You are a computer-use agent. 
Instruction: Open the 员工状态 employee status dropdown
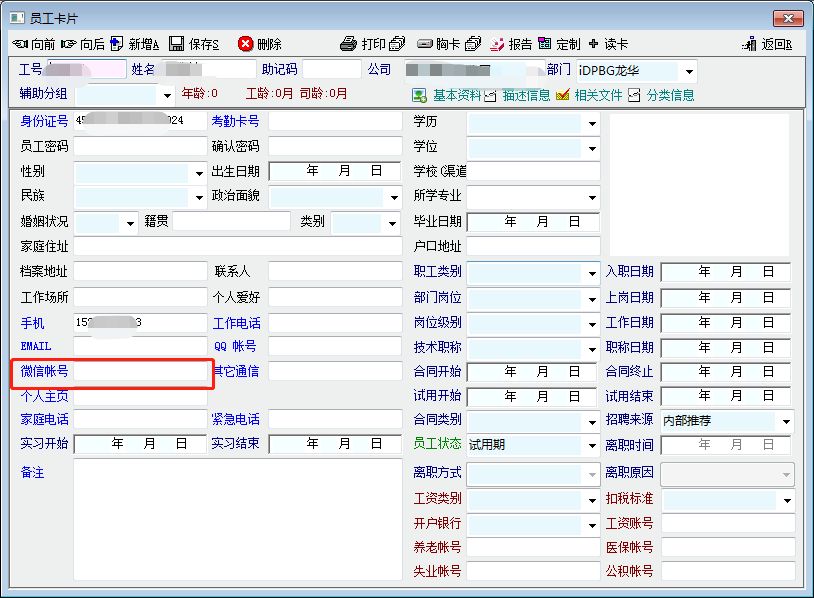click(591, 445)
